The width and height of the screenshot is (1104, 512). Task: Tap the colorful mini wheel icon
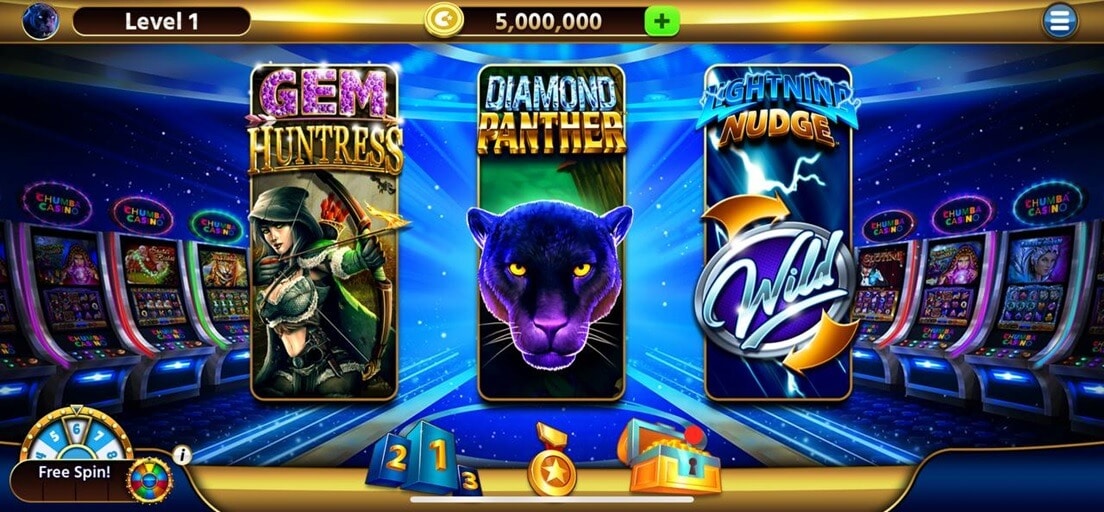coord(149,480)
